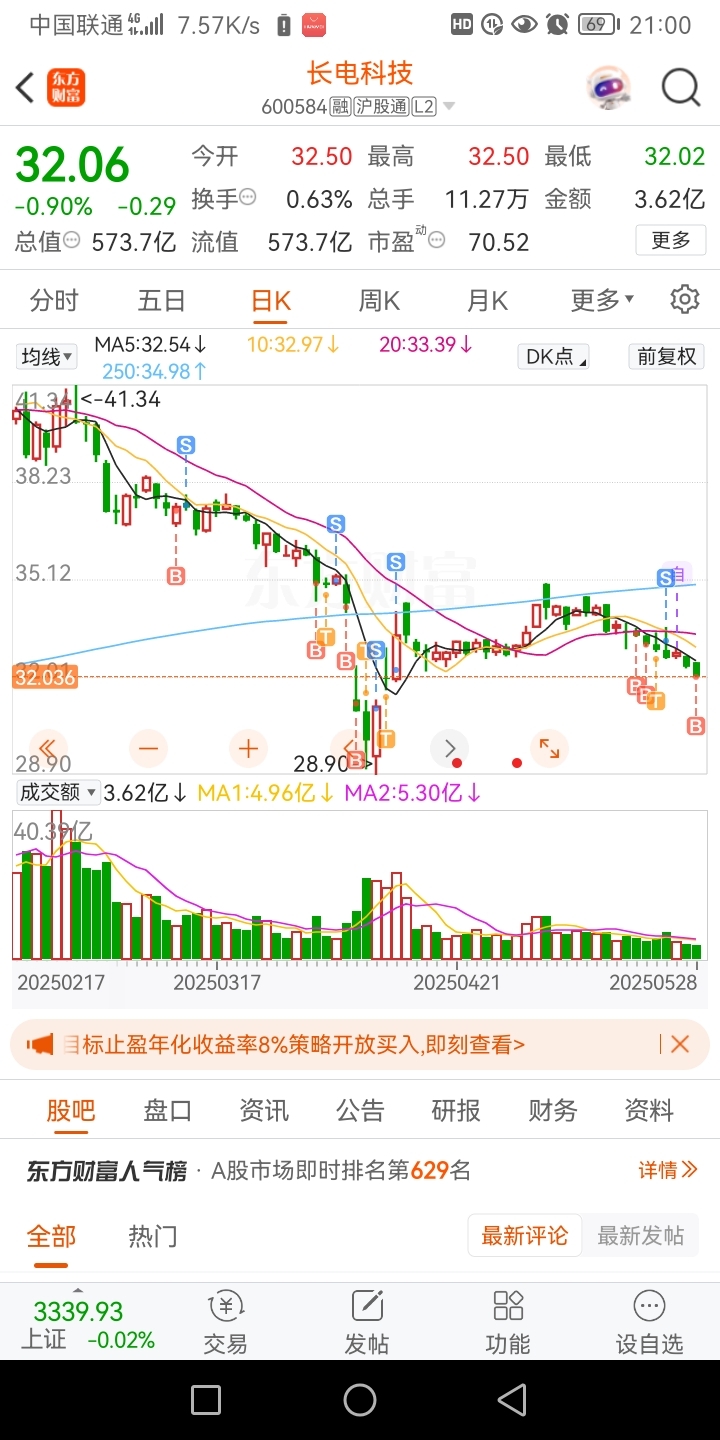Open the 东方财富 logo icon
720x1440 pixels.
coord(67,88)
